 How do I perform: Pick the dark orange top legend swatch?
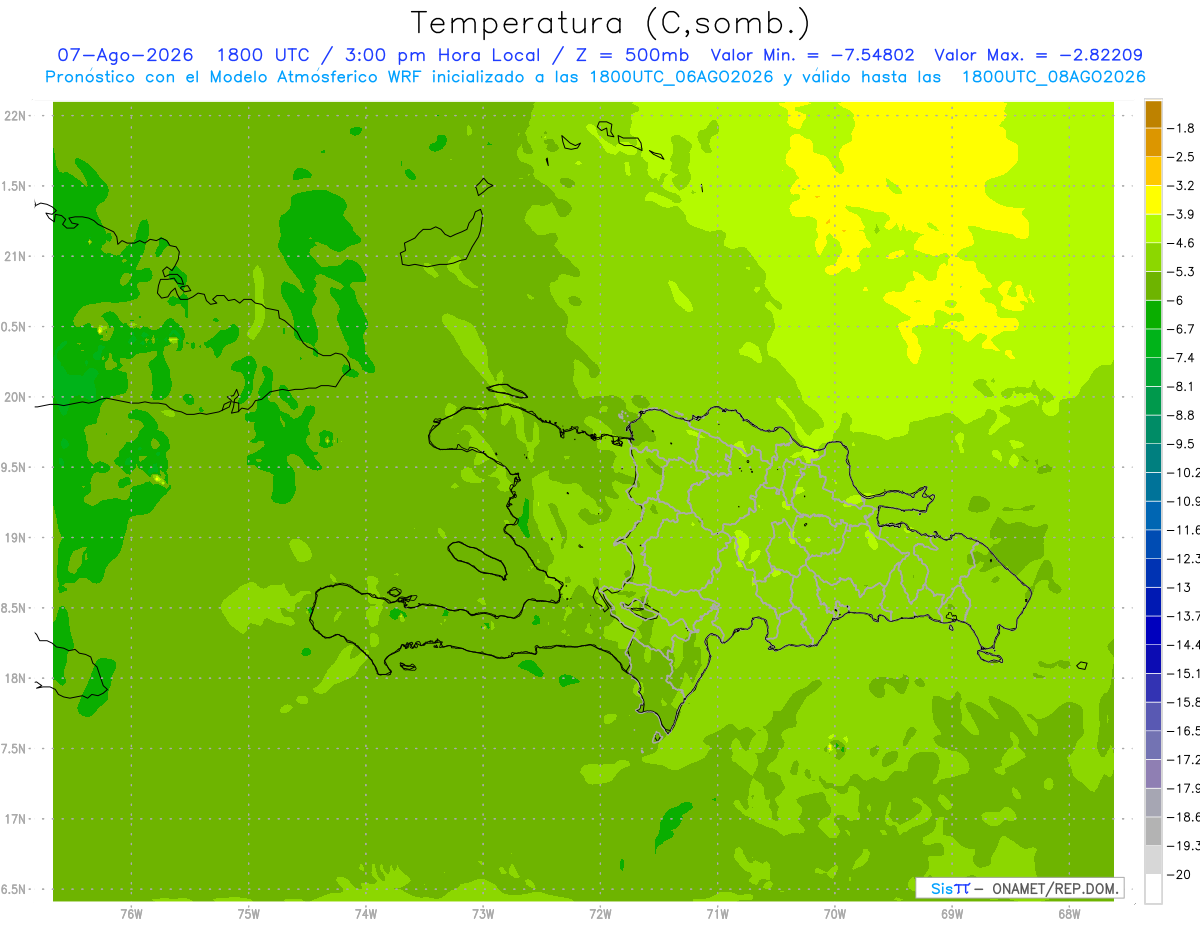coord(1154,114)
